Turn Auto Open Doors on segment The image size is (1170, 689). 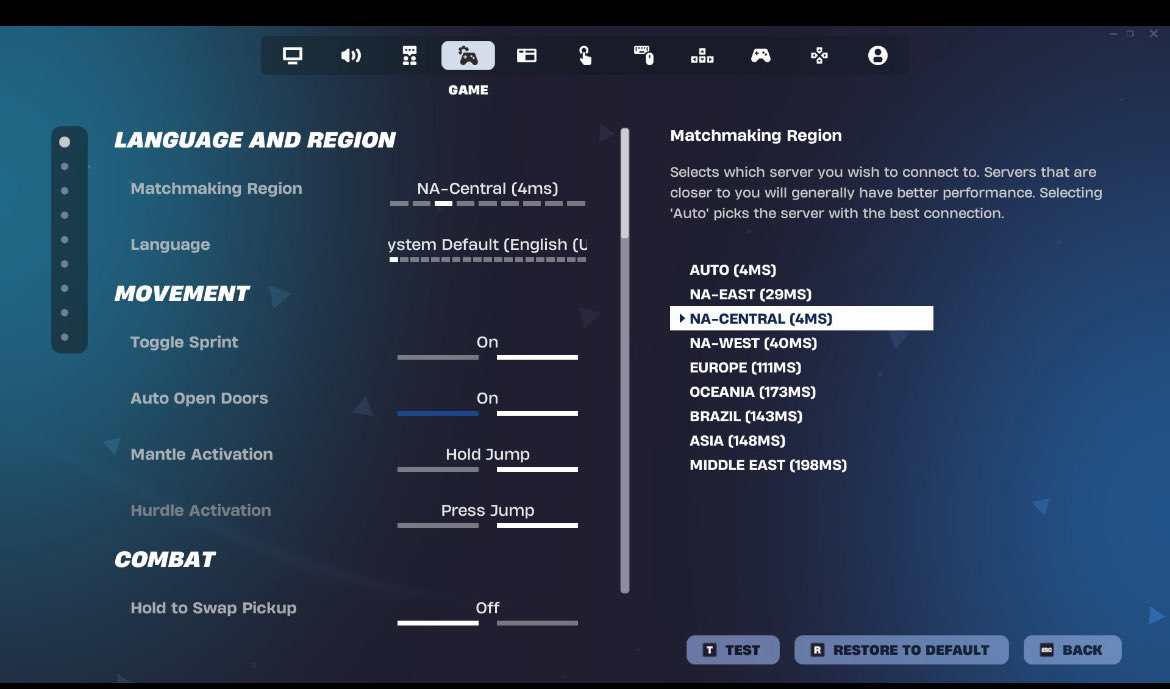click(537, 414)
